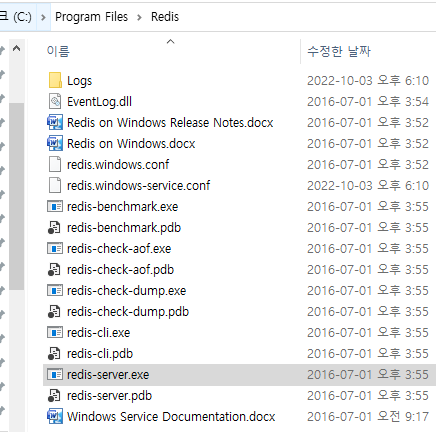436x432 pixels.
Task: Select the redis.windows-service.conf file icon
Action: click(55, 185)
